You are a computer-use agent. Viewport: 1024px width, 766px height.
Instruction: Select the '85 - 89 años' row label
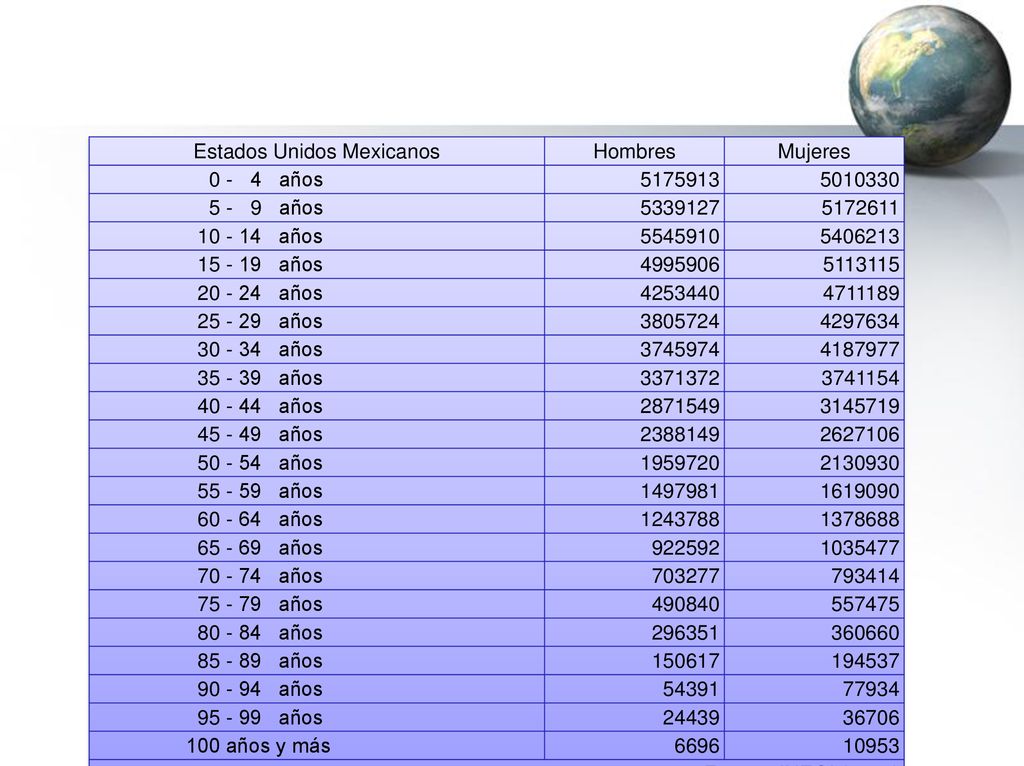tap(260, 661)
